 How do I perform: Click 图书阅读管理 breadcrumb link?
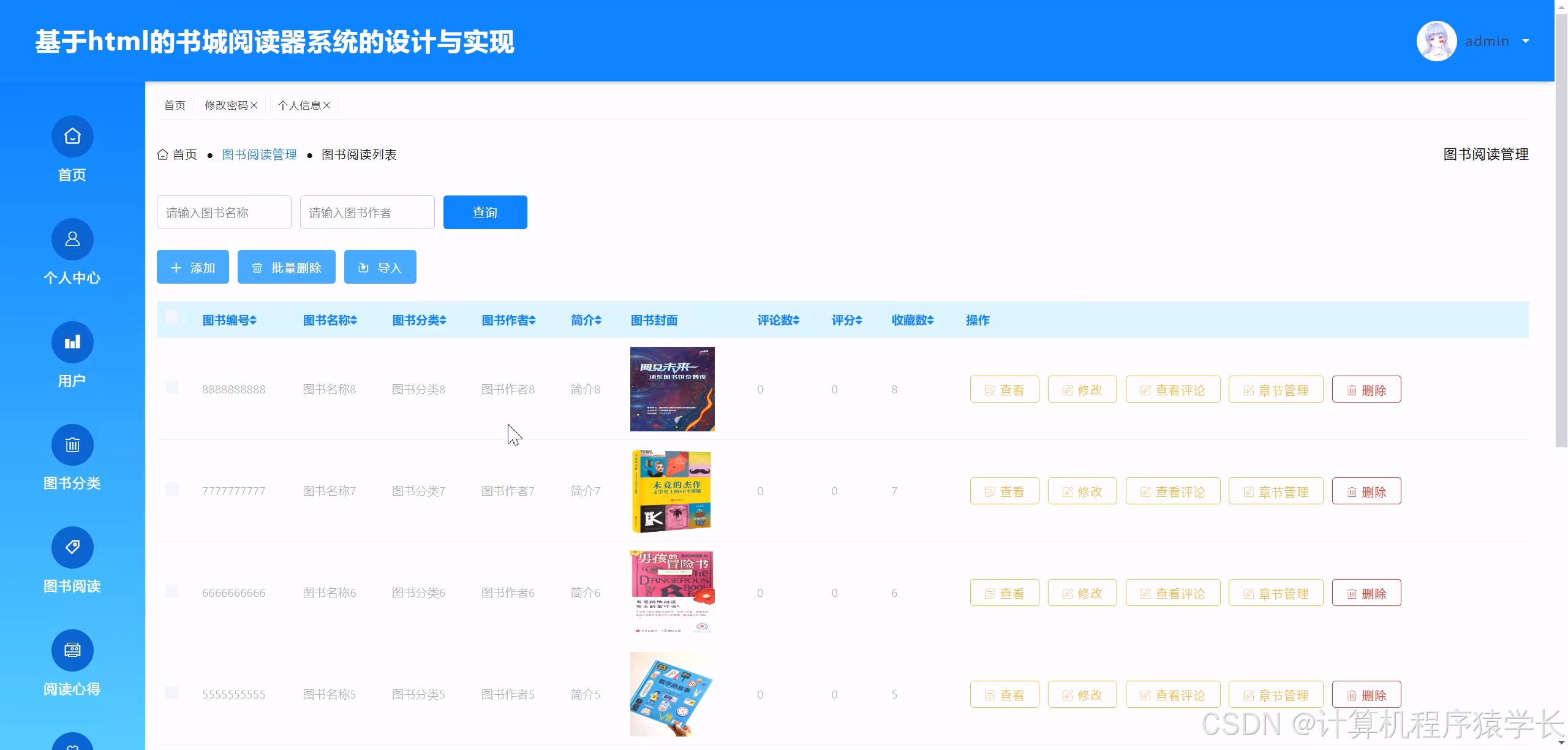click(259, 154)
